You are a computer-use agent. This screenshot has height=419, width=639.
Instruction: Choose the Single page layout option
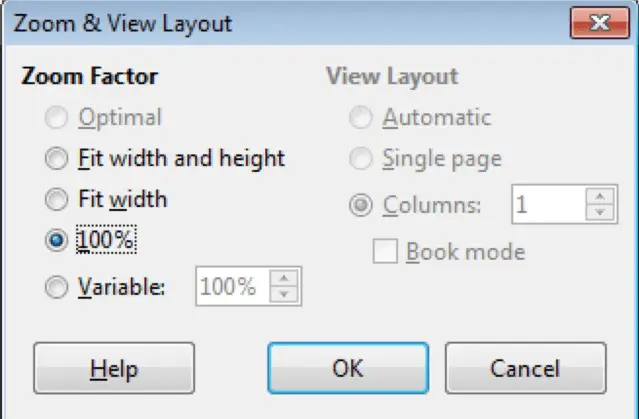358,158
